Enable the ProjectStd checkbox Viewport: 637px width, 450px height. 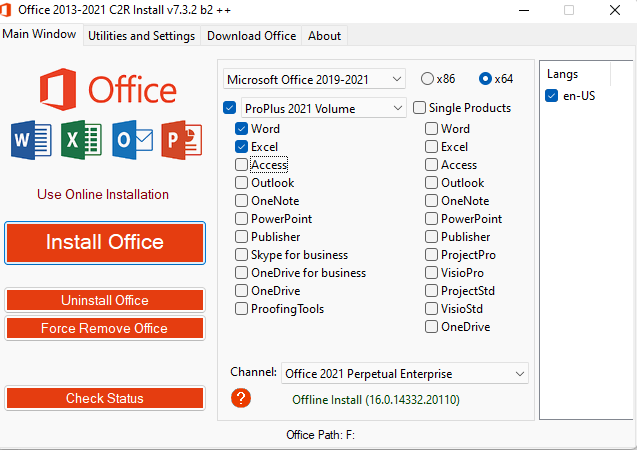[x=431, y=290]
